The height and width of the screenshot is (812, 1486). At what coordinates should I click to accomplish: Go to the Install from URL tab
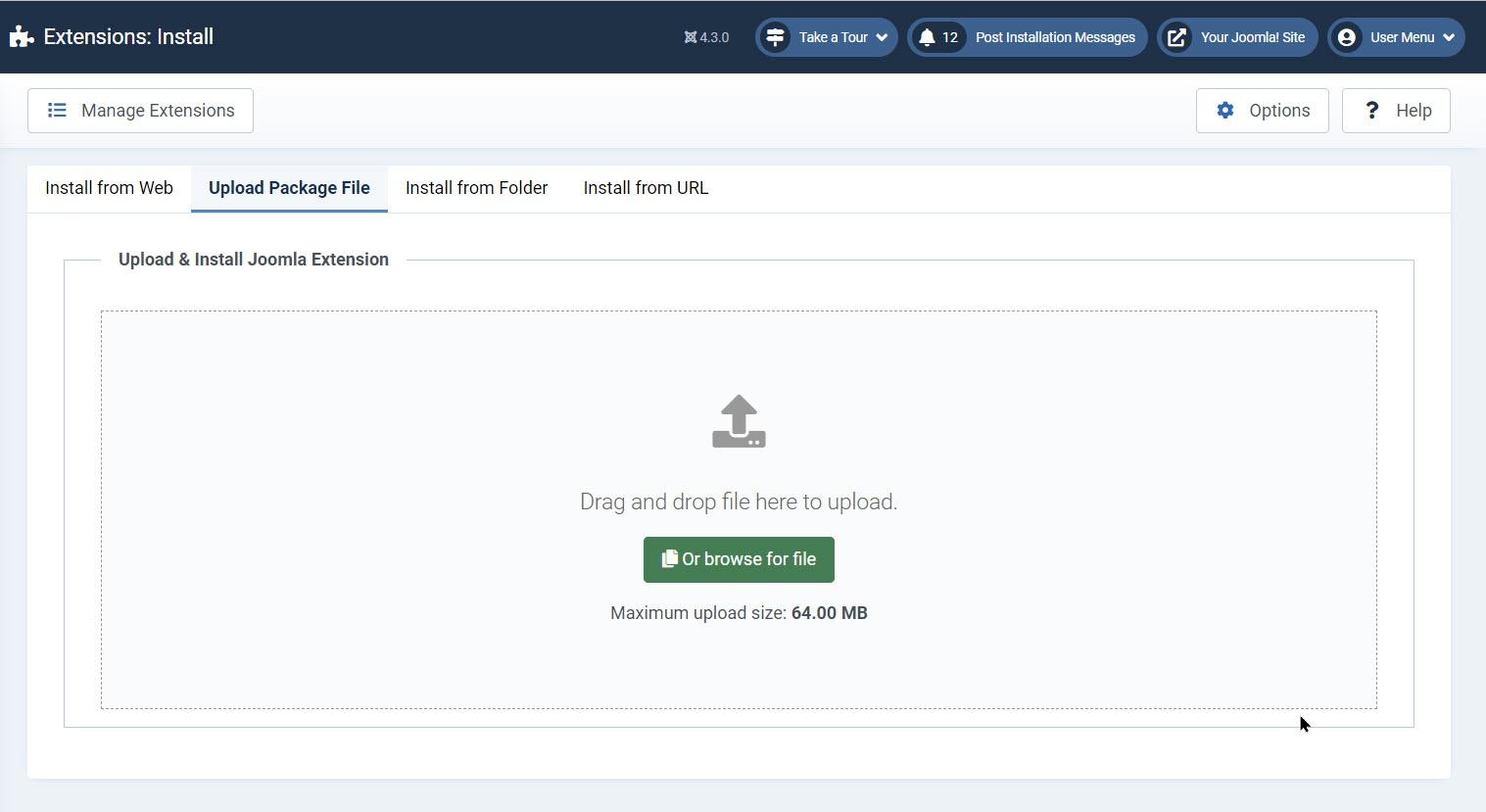(x=646, y=188)
